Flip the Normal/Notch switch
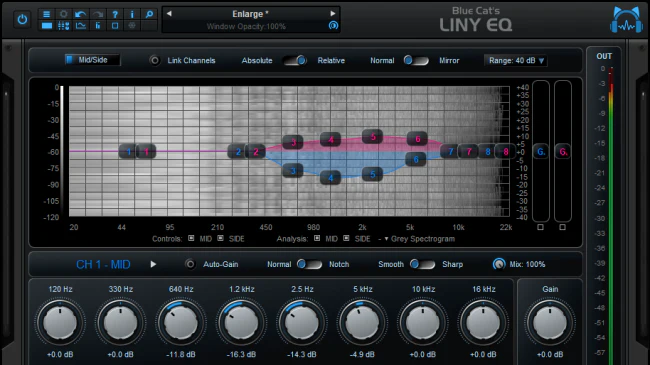 coord(309,264)
